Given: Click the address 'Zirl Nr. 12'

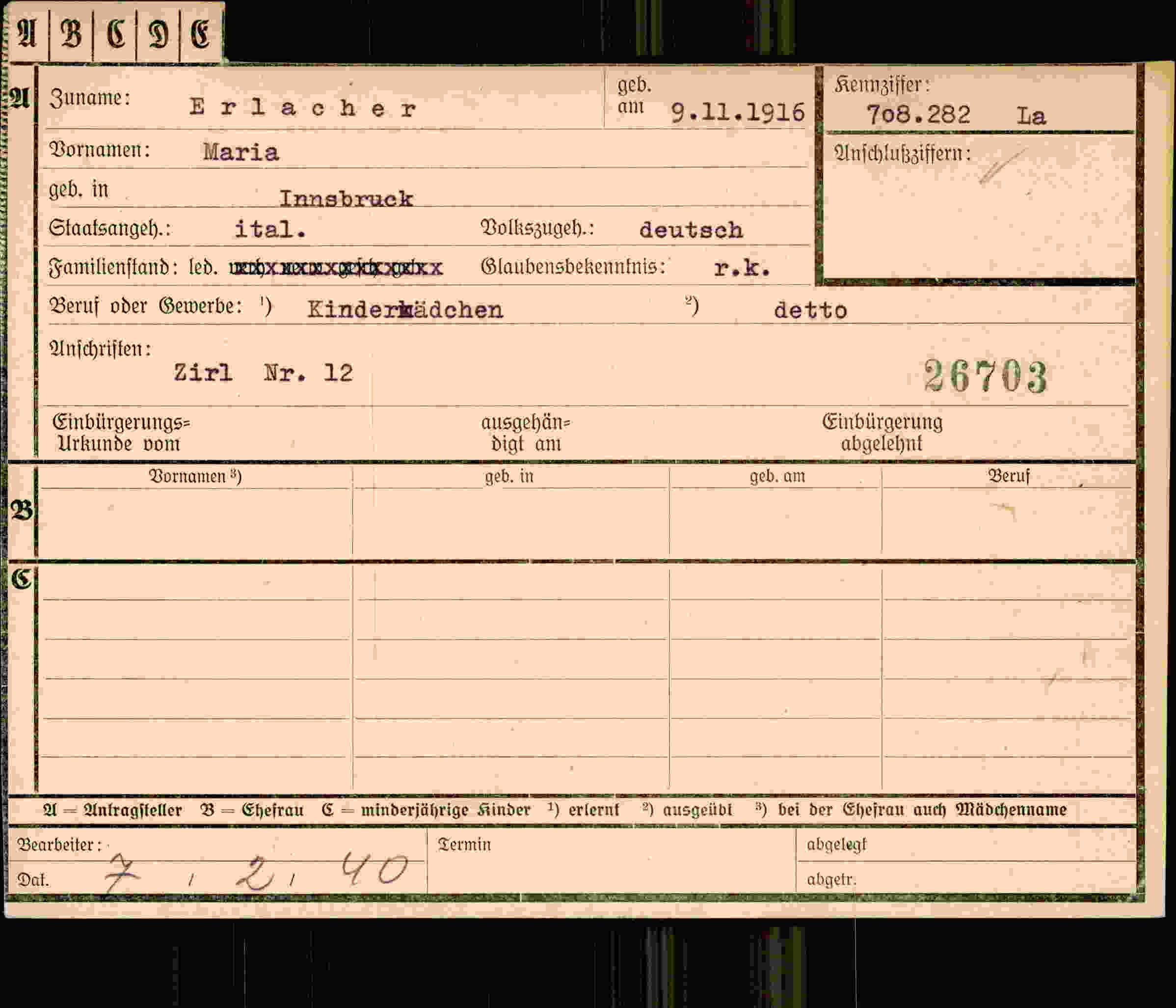Looking at the screenshot, I should 264,373.
